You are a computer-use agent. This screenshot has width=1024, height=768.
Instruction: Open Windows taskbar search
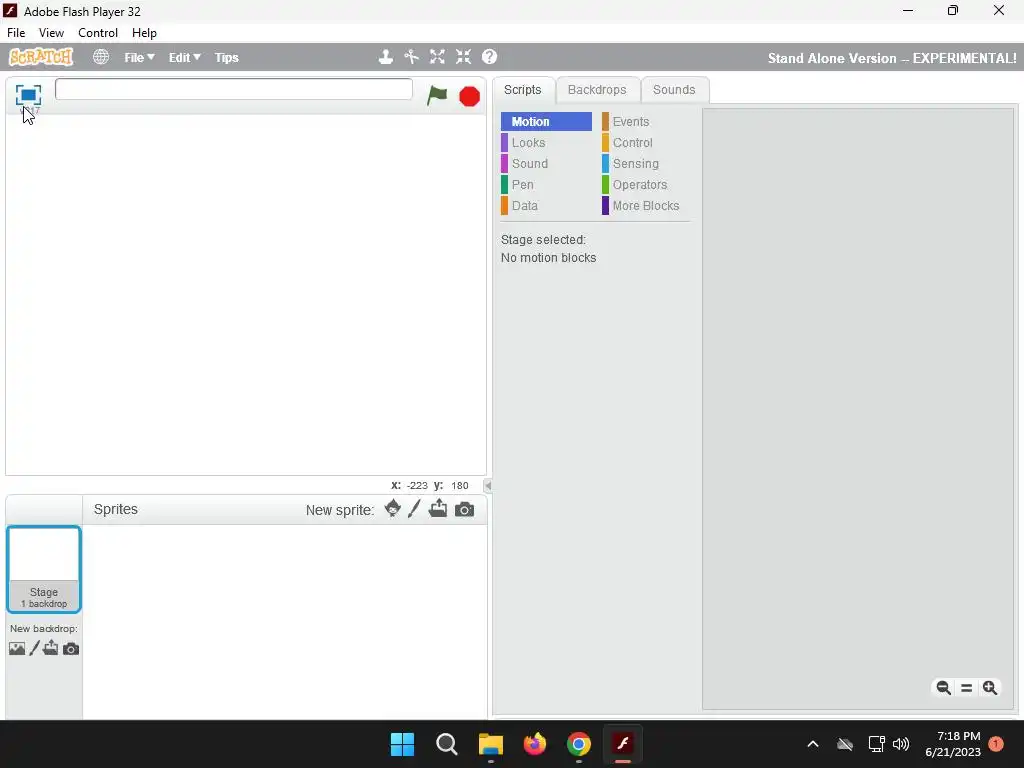447,744
